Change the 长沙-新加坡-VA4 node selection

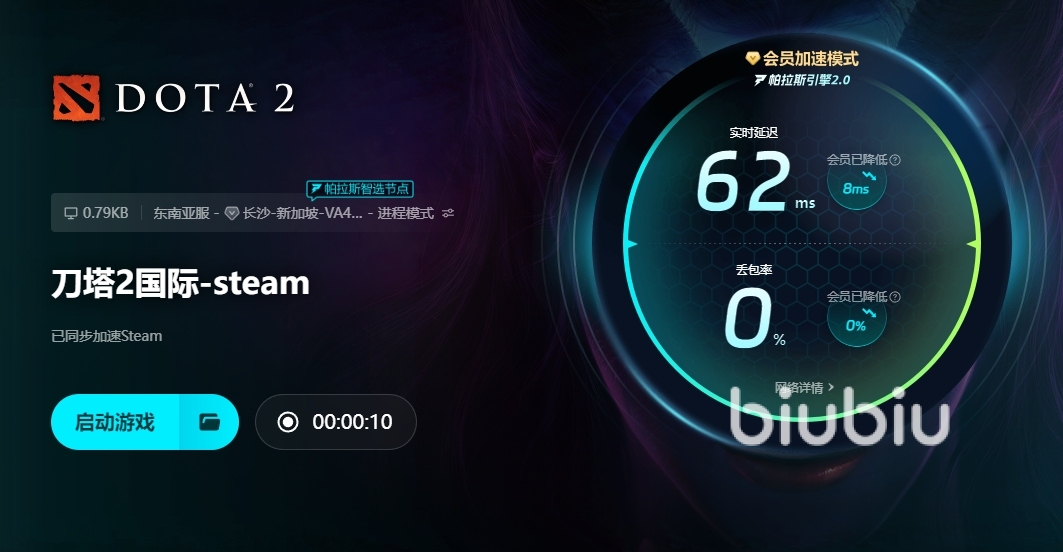pyautogui.click(x=302, y=213)
